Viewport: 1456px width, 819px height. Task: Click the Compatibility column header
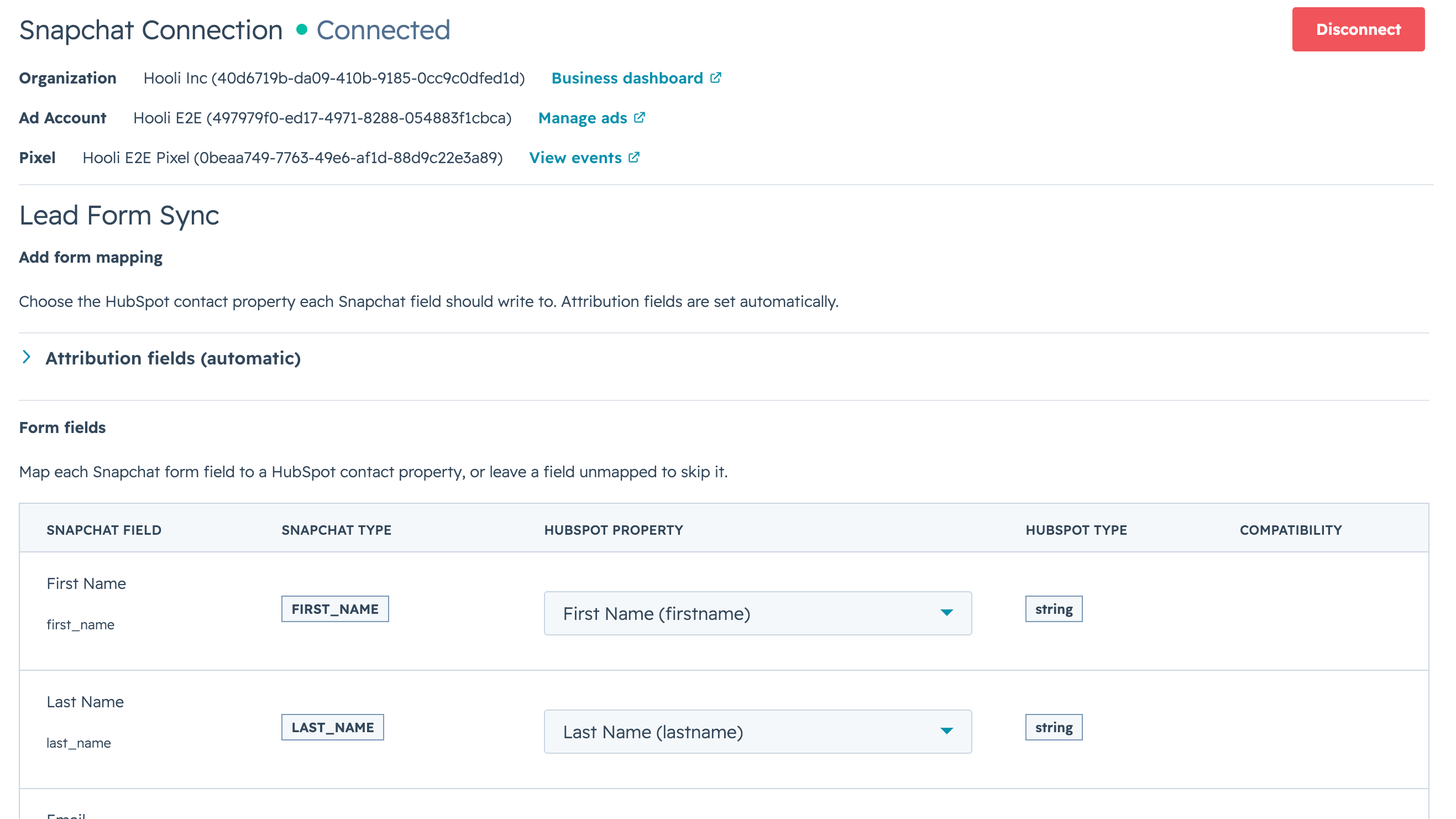pyautogui.click(x=1290, y=530)
